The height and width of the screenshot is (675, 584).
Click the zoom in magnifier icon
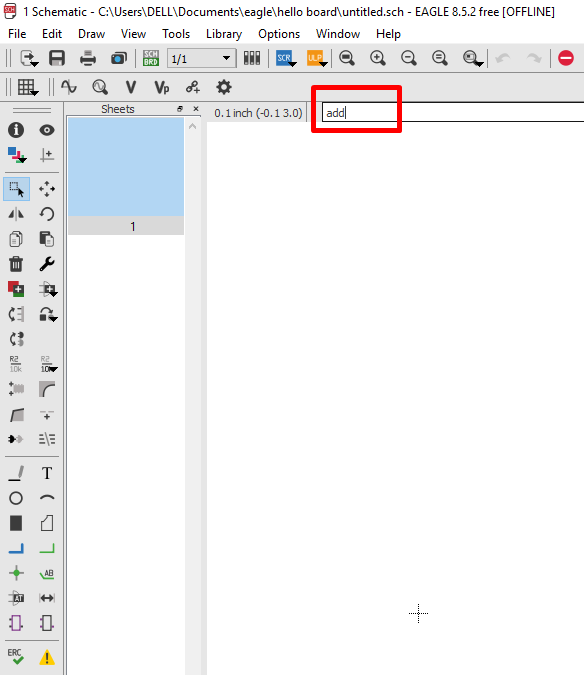377,58
